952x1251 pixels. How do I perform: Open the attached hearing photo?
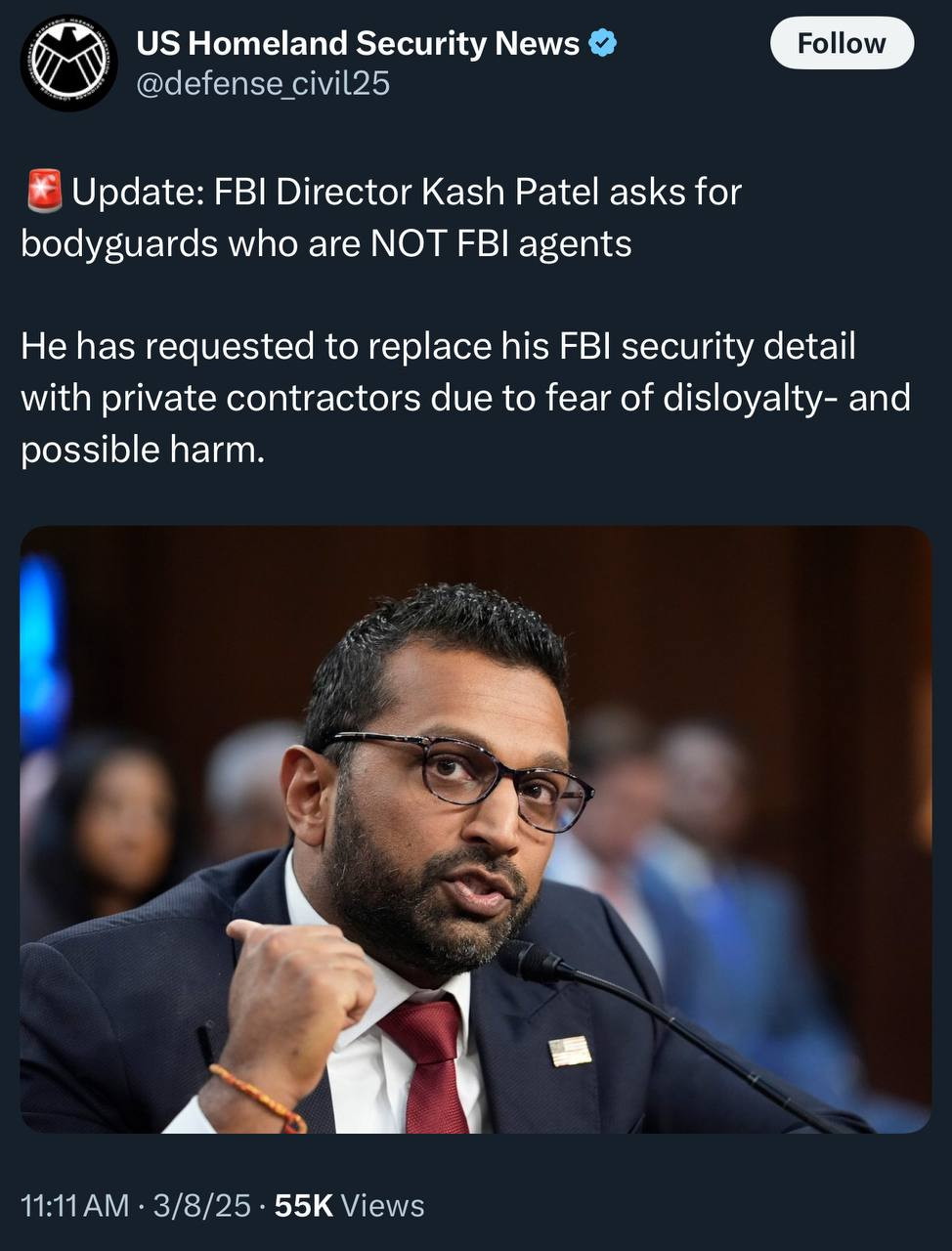pos(476,830)
